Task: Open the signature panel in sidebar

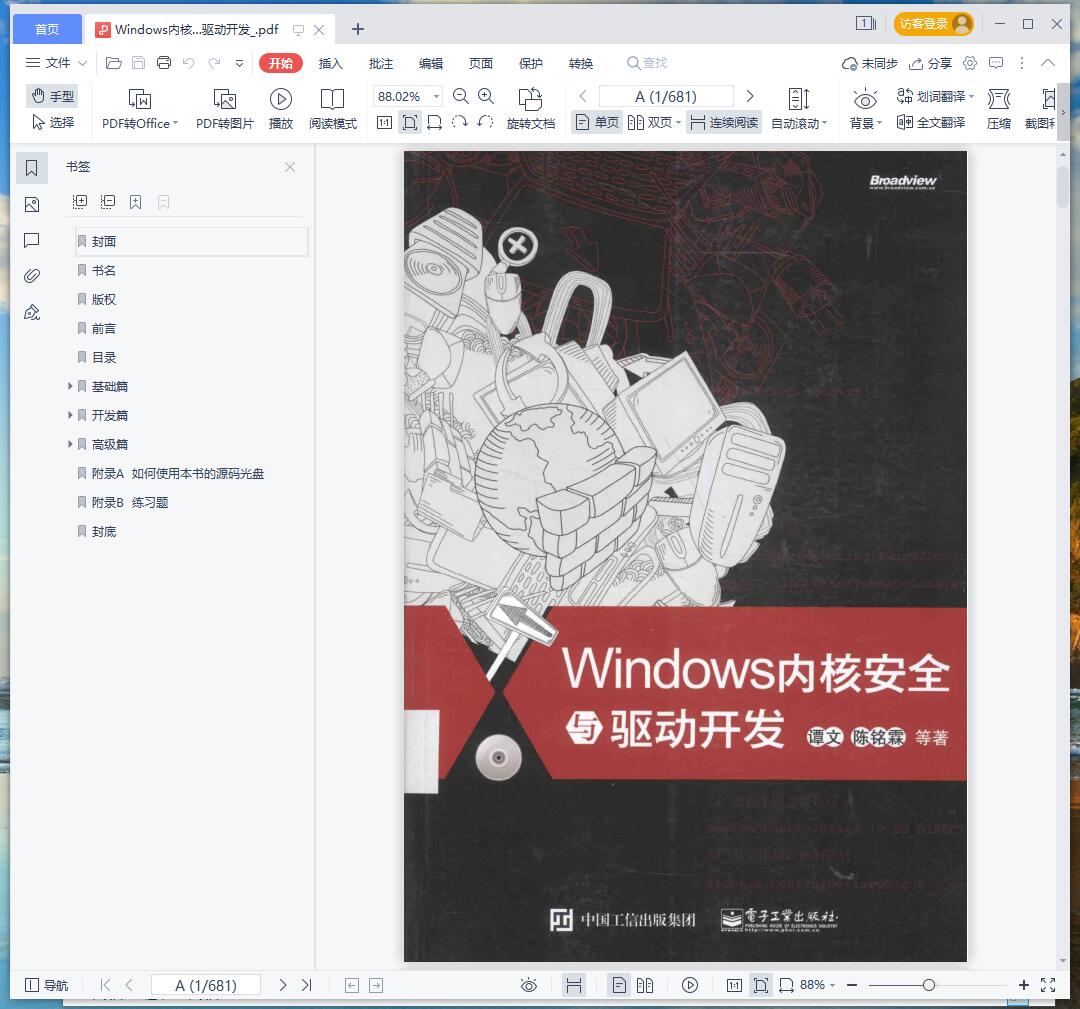Action: tap(32, 313)
